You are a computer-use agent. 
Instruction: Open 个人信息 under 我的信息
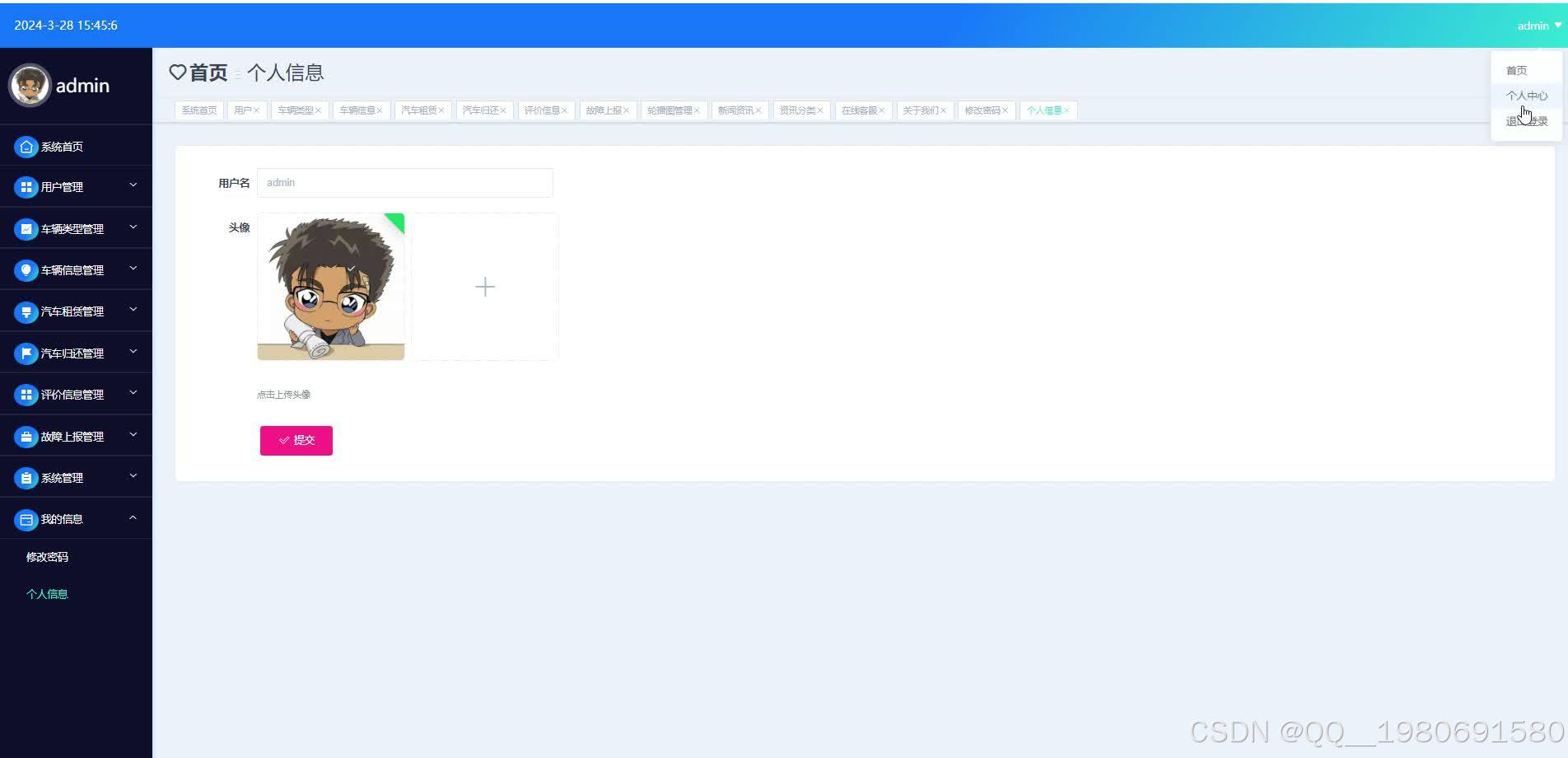tap(47, 594)
